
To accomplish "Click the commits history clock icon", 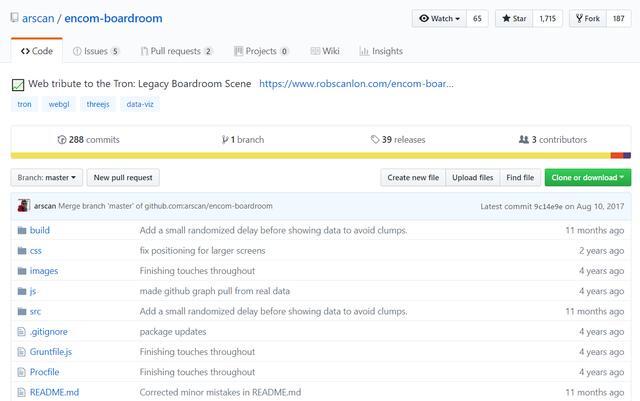I will pyautogui.click(x=62, y=140).
